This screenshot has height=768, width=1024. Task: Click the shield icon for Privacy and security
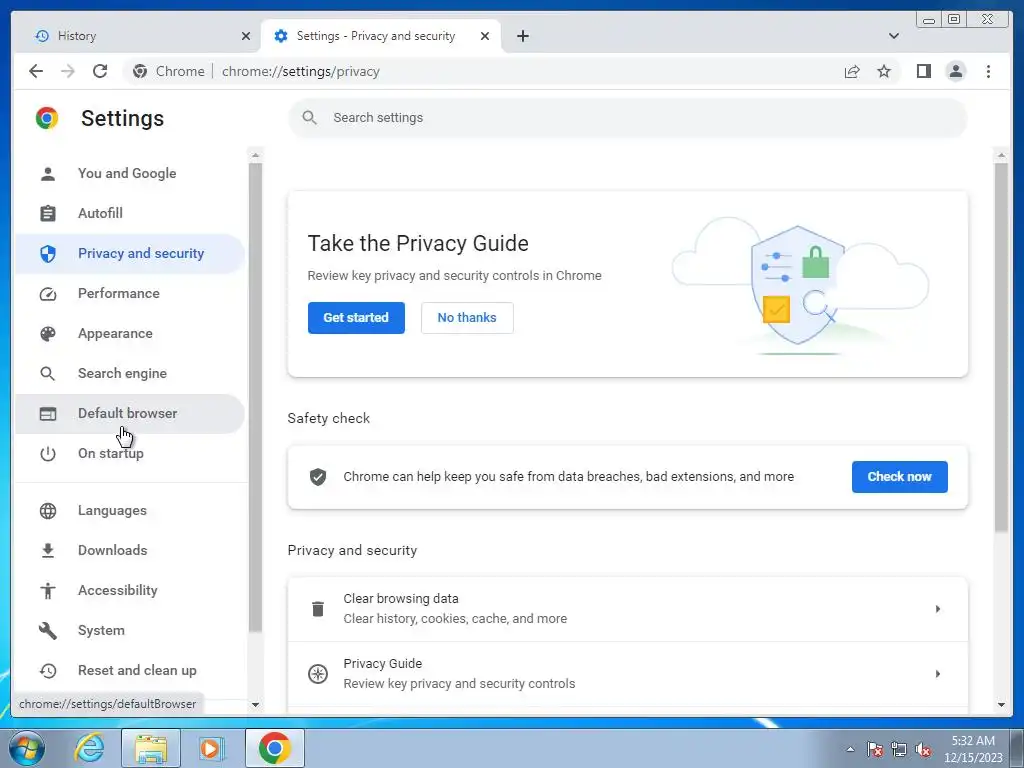pyautogui.click(x=48, y=253)
